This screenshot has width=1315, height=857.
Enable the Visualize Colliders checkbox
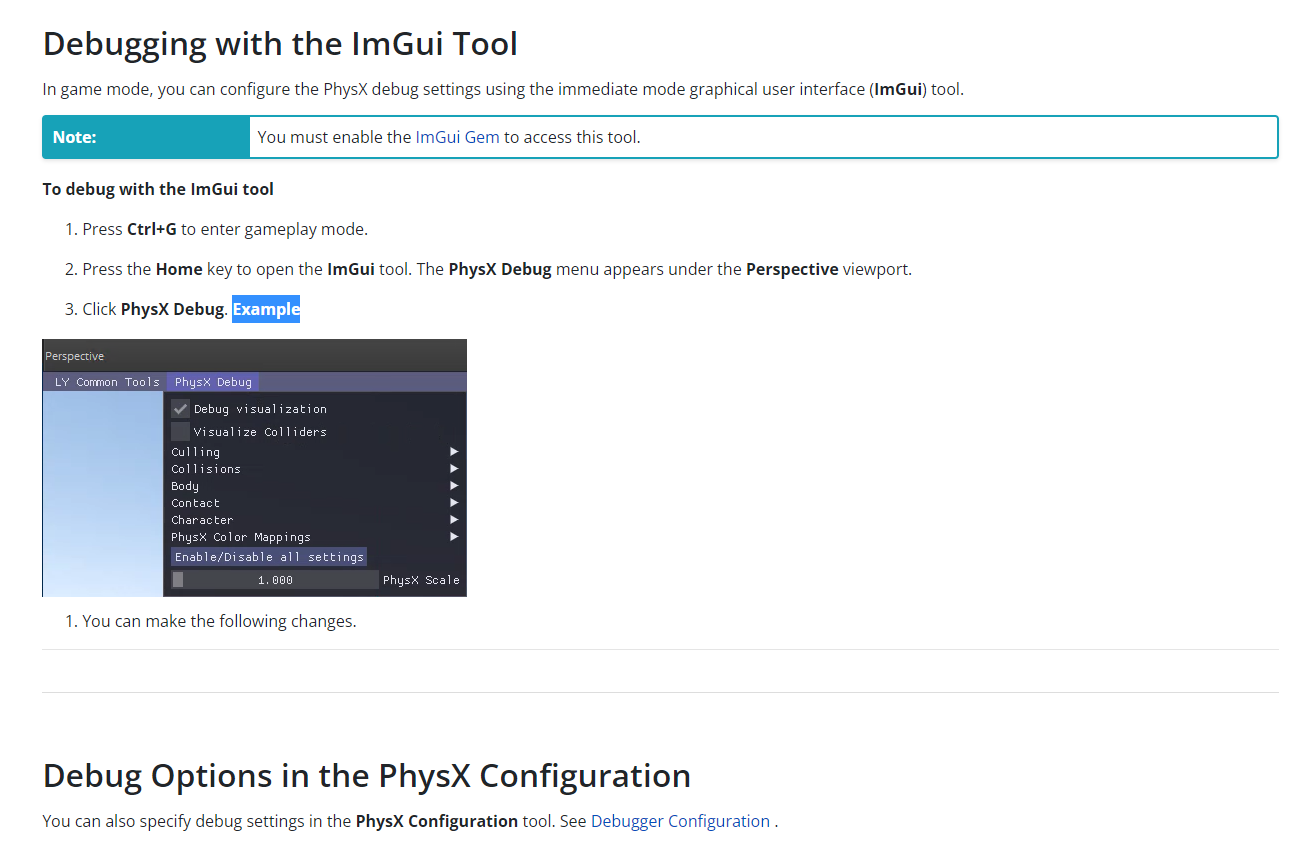click(179, 431)
